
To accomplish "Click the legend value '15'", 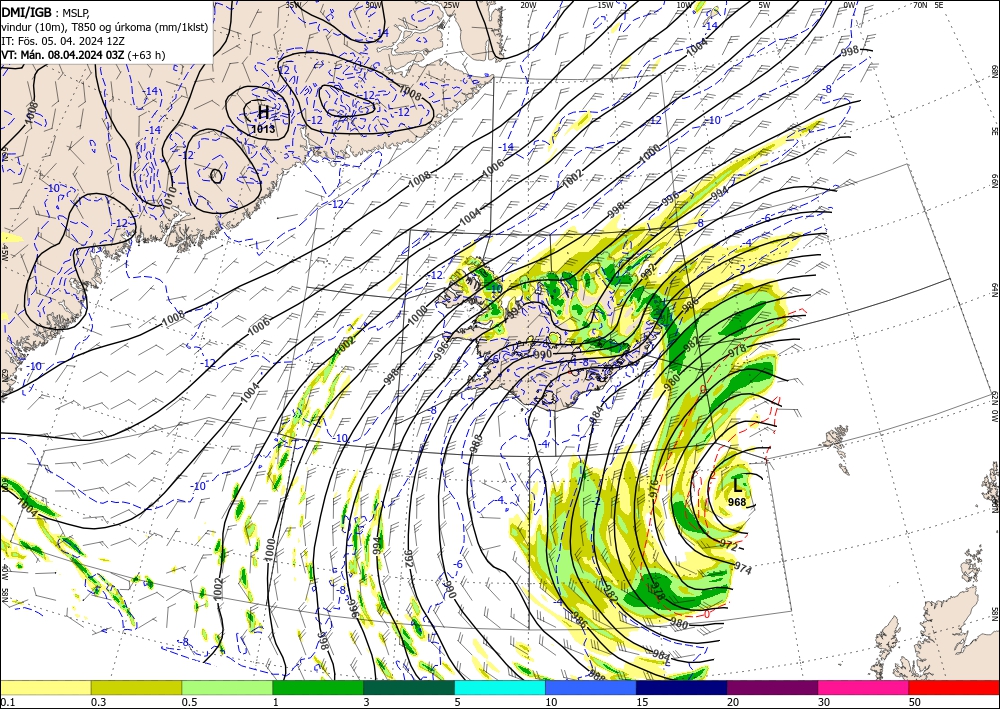I will point(642,702).
